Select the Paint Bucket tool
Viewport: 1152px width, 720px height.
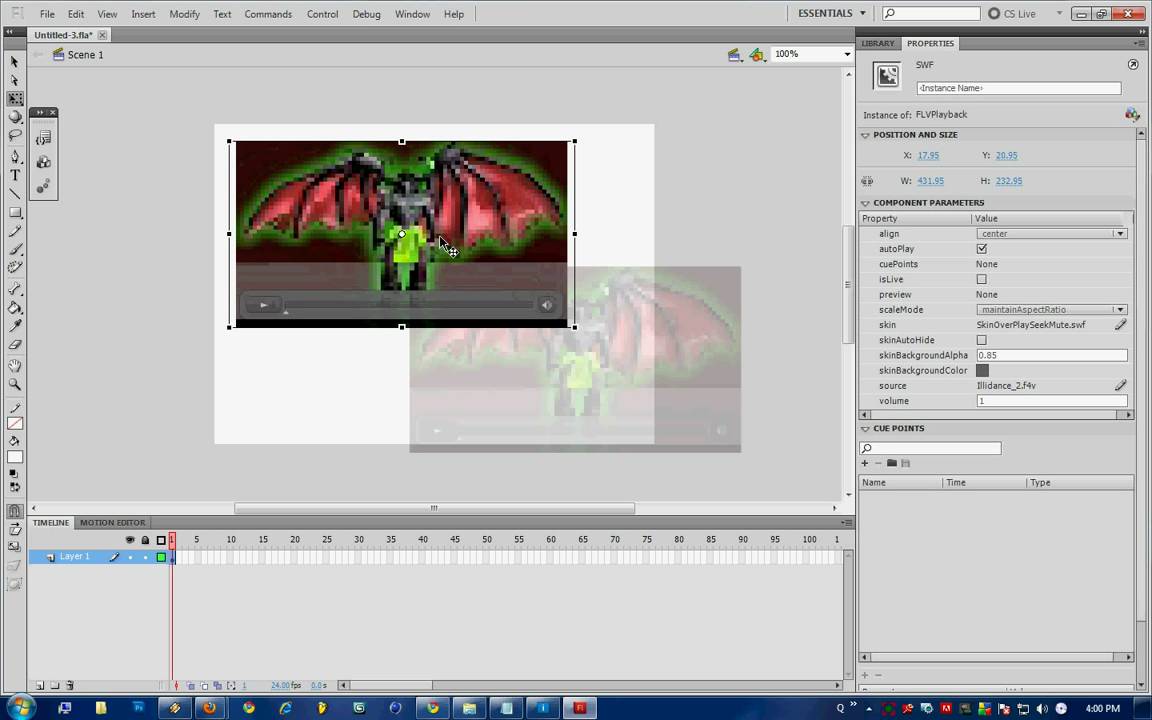15,307
